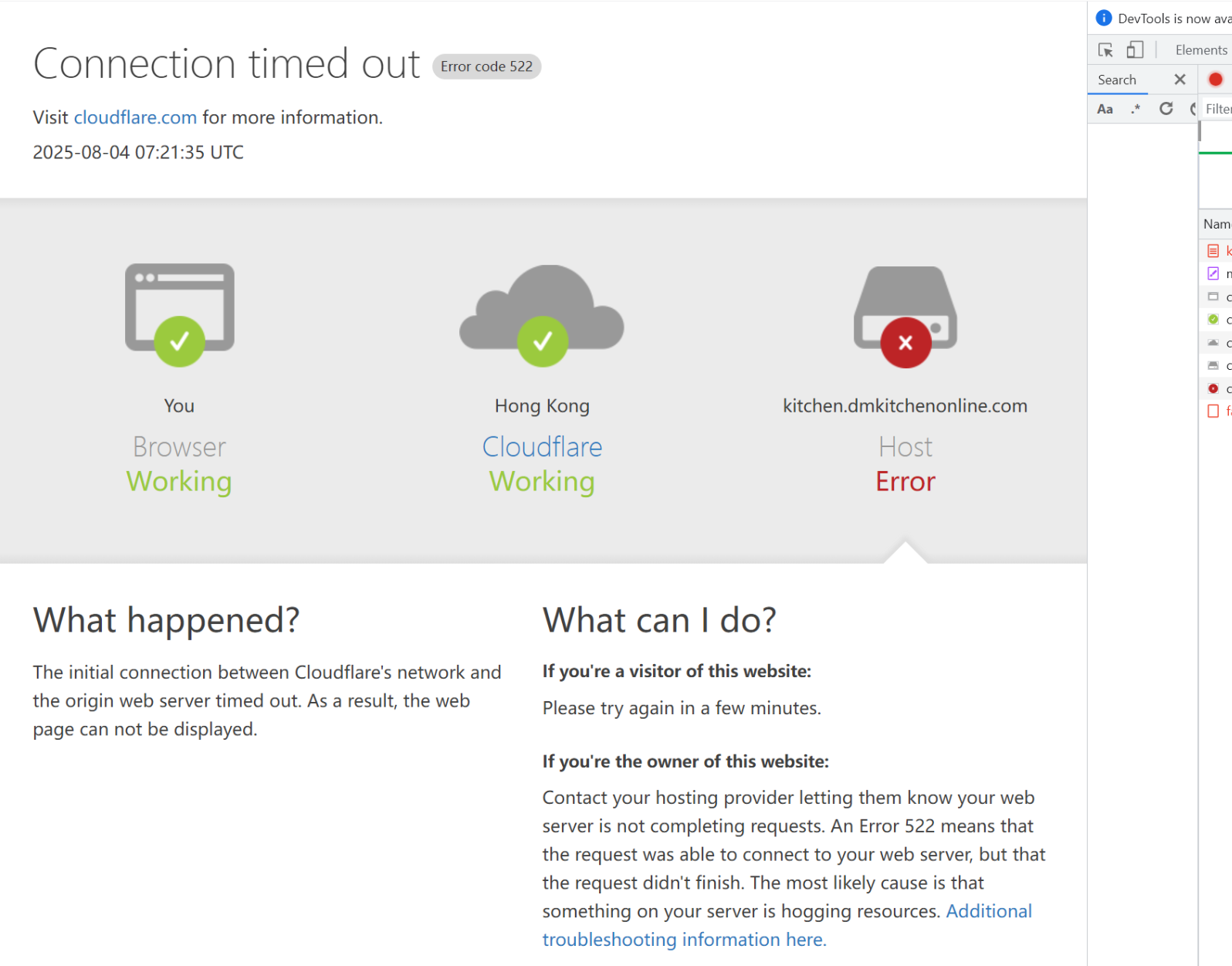Viewport: 1232px width, 966px height.
Task: Toggle the device toolbar icon
Action: (x=1135, y=50)
